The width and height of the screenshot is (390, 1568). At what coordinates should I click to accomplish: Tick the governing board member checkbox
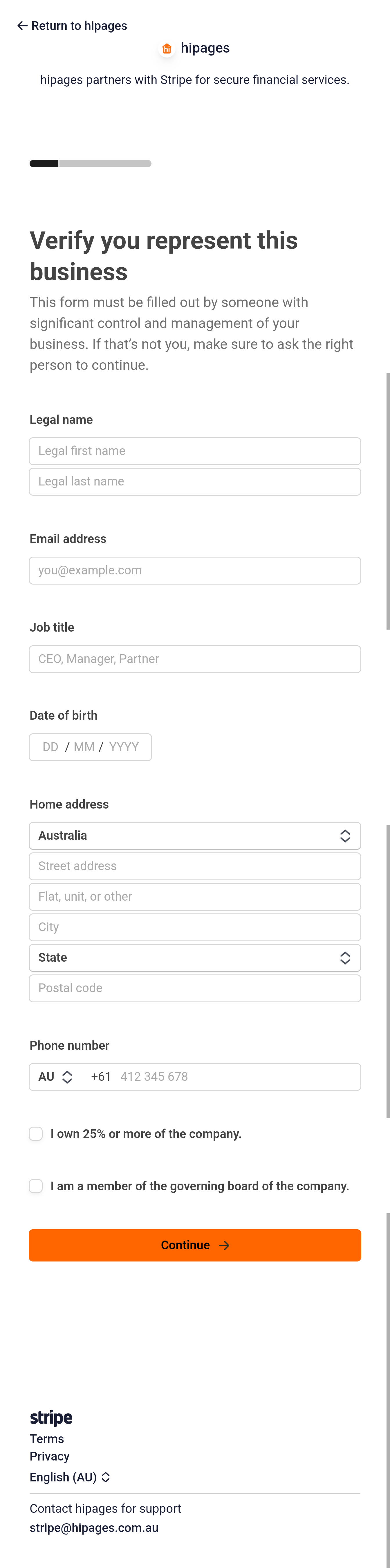(x=36, y=1186)
